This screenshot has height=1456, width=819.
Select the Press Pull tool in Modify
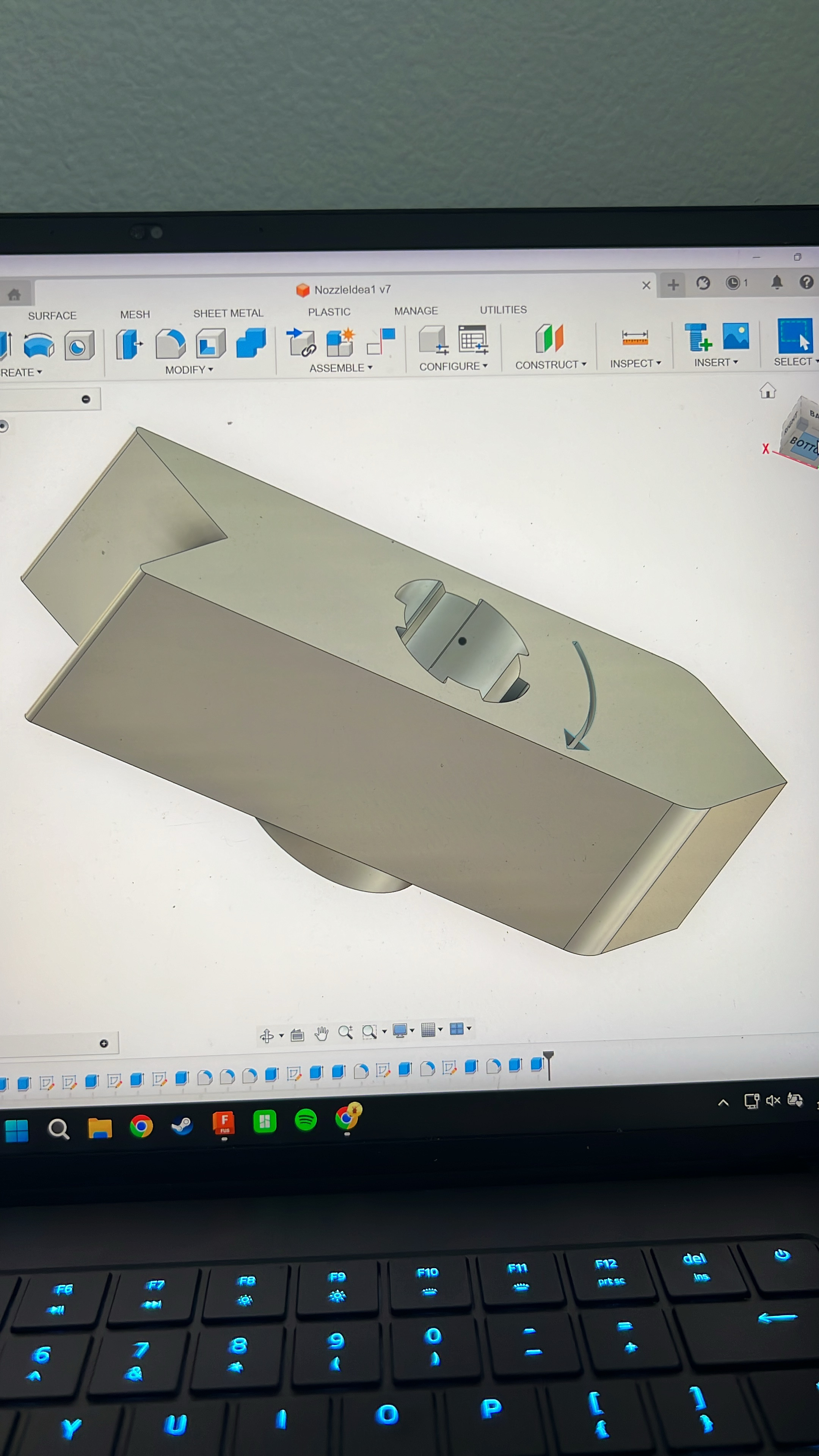(129, 344)
